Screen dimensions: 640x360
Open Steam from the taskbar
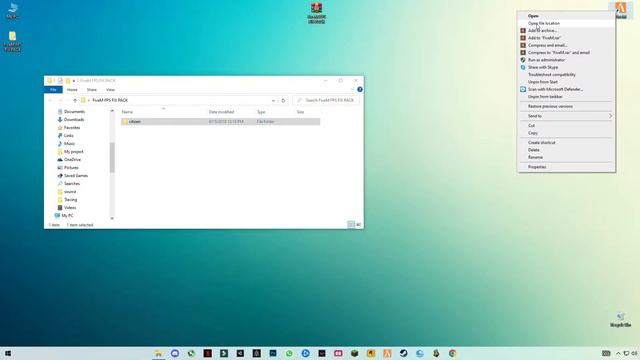(x=403, y=353)
